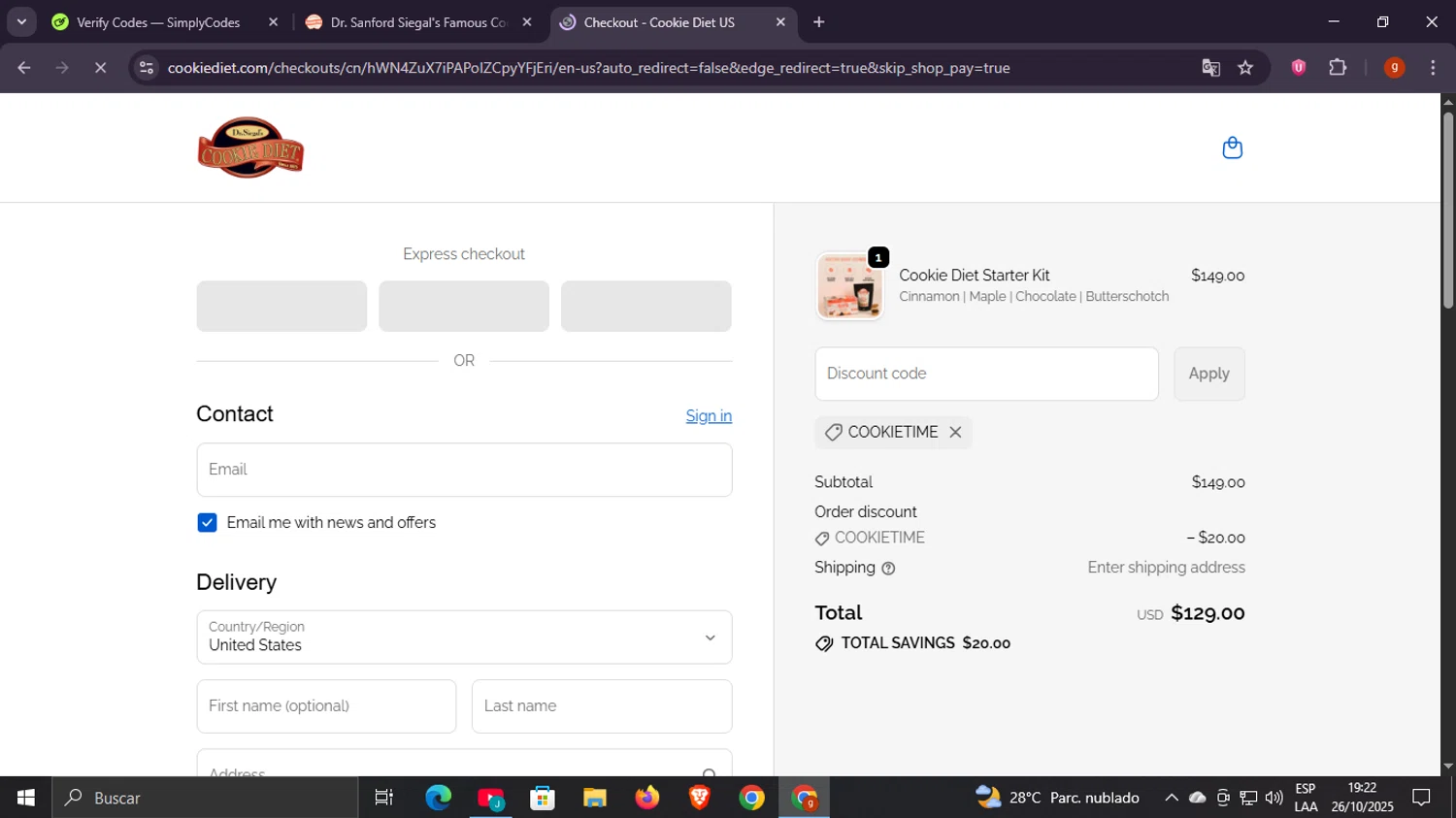View site information icon in address bar
The width and height of the screenshot is (1456, 818).
coord(146,68)
